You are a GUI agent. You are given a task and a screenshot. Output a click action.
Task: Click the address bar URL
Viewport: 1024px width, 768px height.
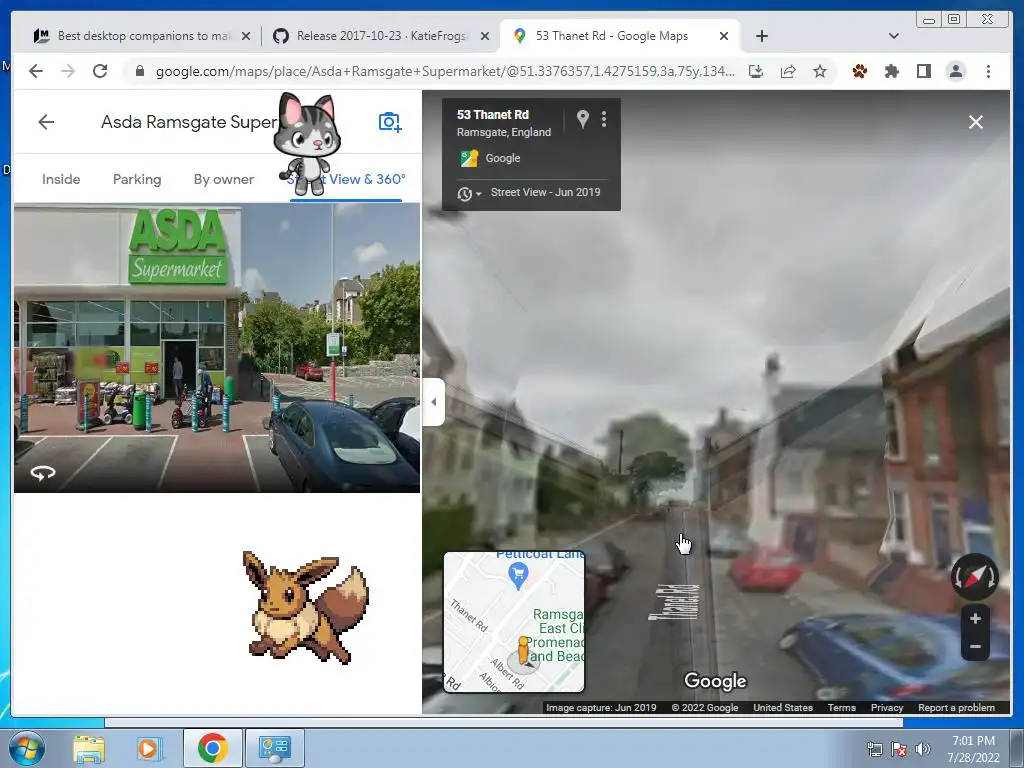coord(445,71)
